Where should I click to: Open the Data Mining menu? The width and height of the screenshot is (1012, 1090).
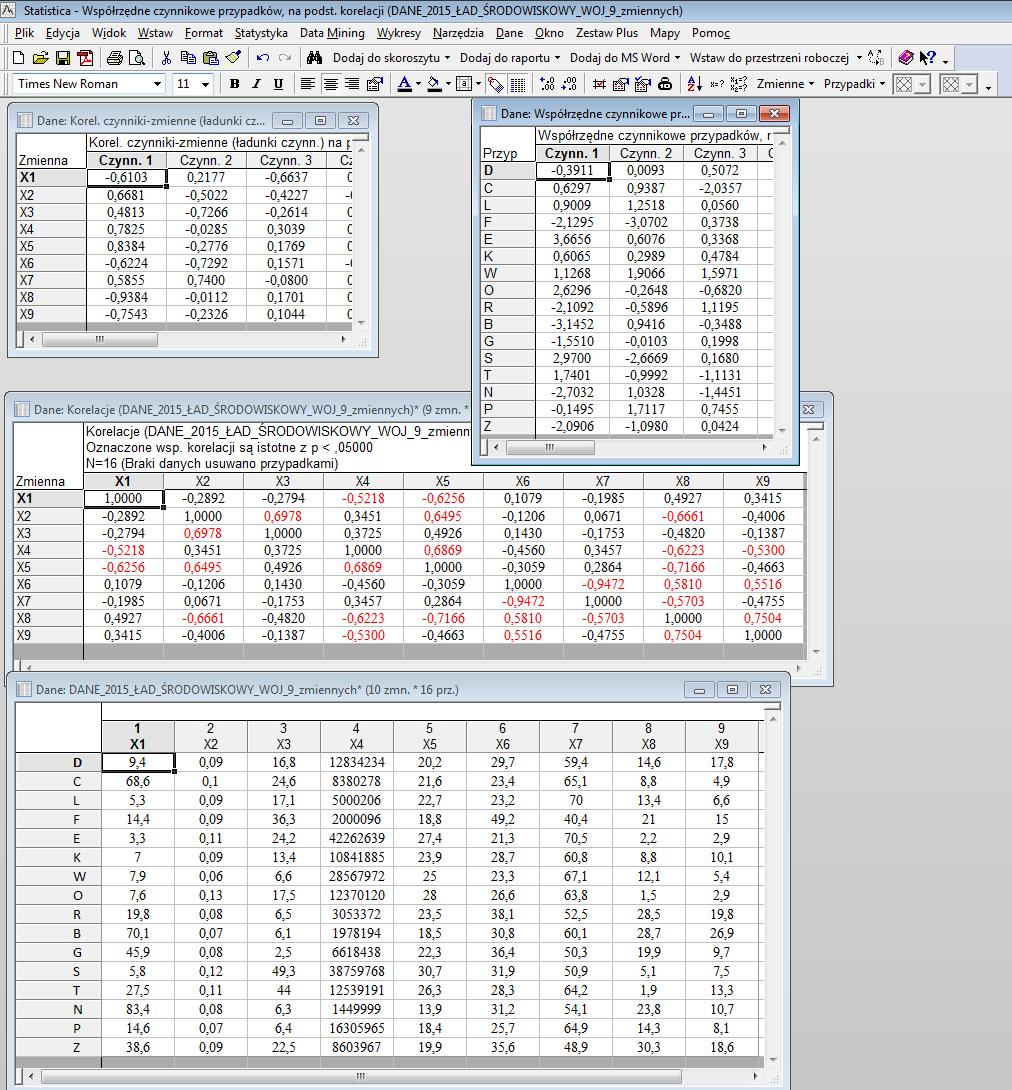tap(332, 33)
